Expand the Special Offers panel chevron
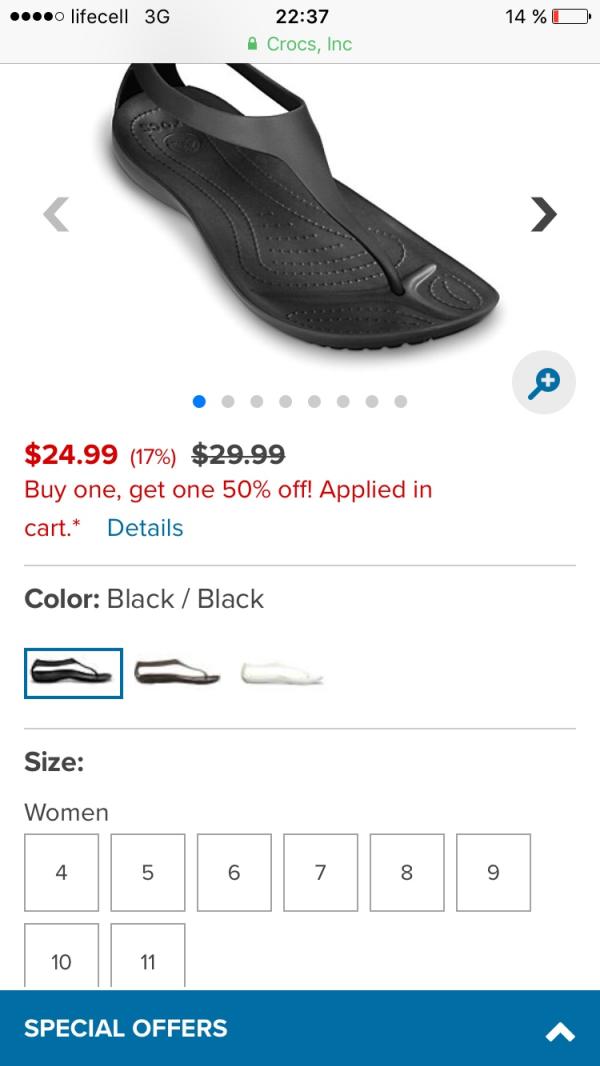This screenshot has height=1066, width=600. click(x=560, y=1031)
